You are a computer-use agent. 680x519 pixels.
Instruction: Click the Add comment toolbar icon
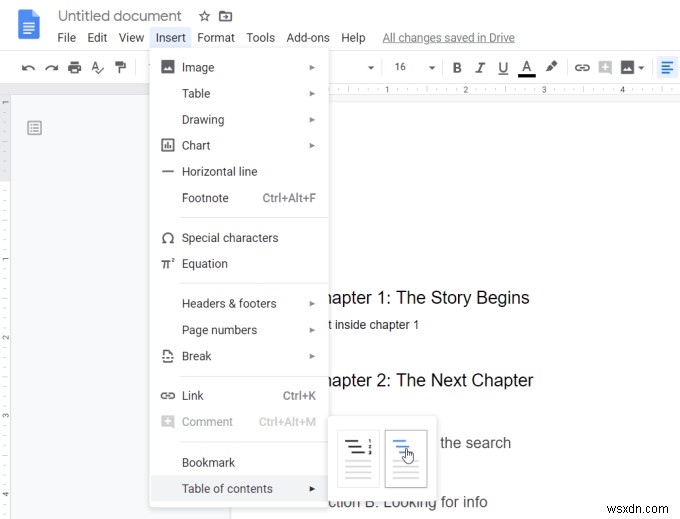tap(605, 67)
